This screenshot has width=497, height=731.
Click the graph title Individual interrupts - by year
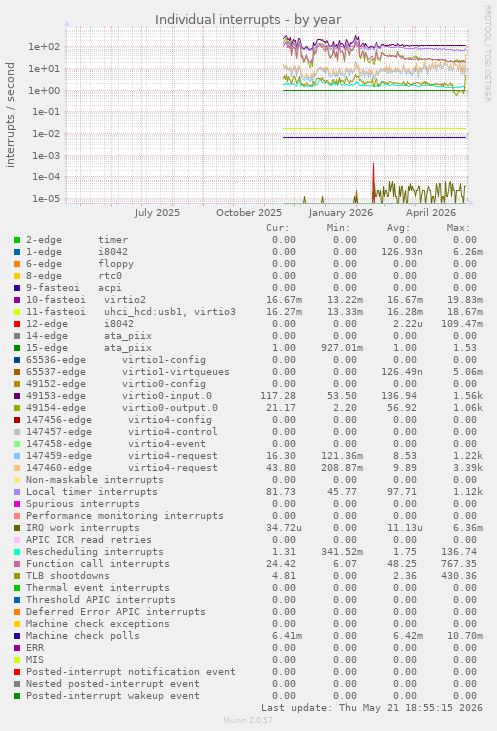pos(248,20)
